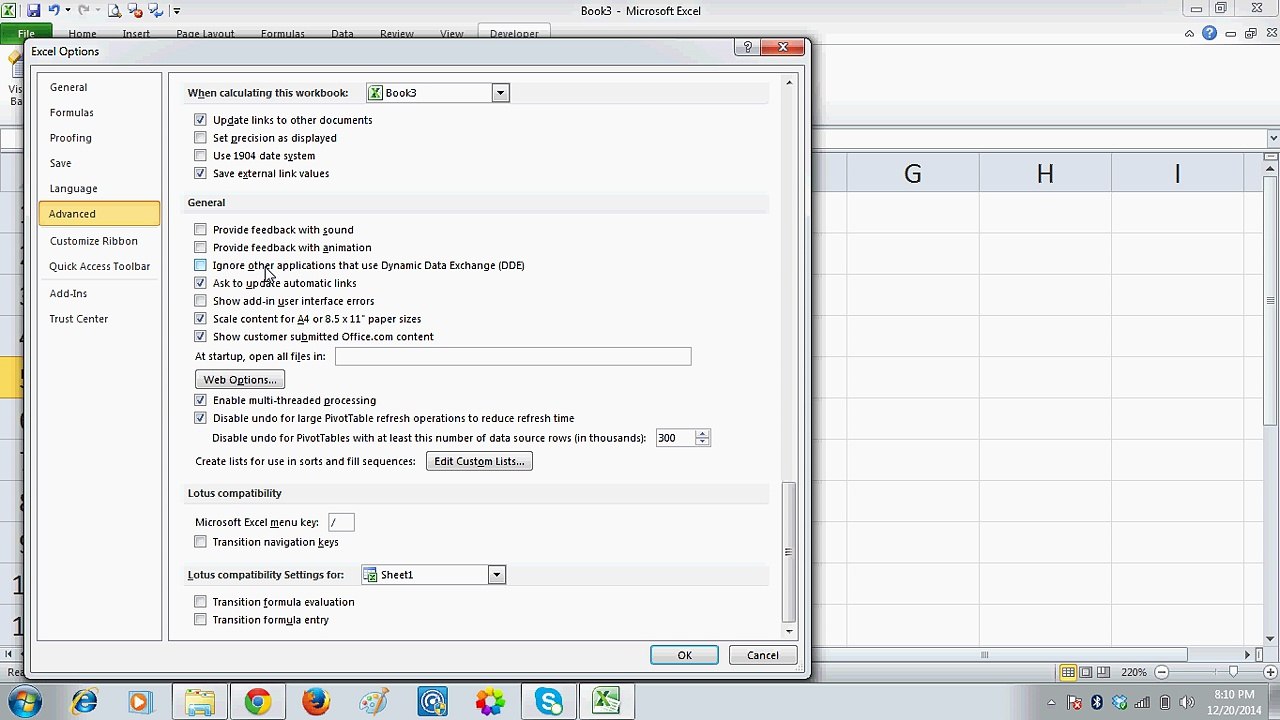
Task: Click the options pane vertical scrollbar thumb
Action: point(789,550)
